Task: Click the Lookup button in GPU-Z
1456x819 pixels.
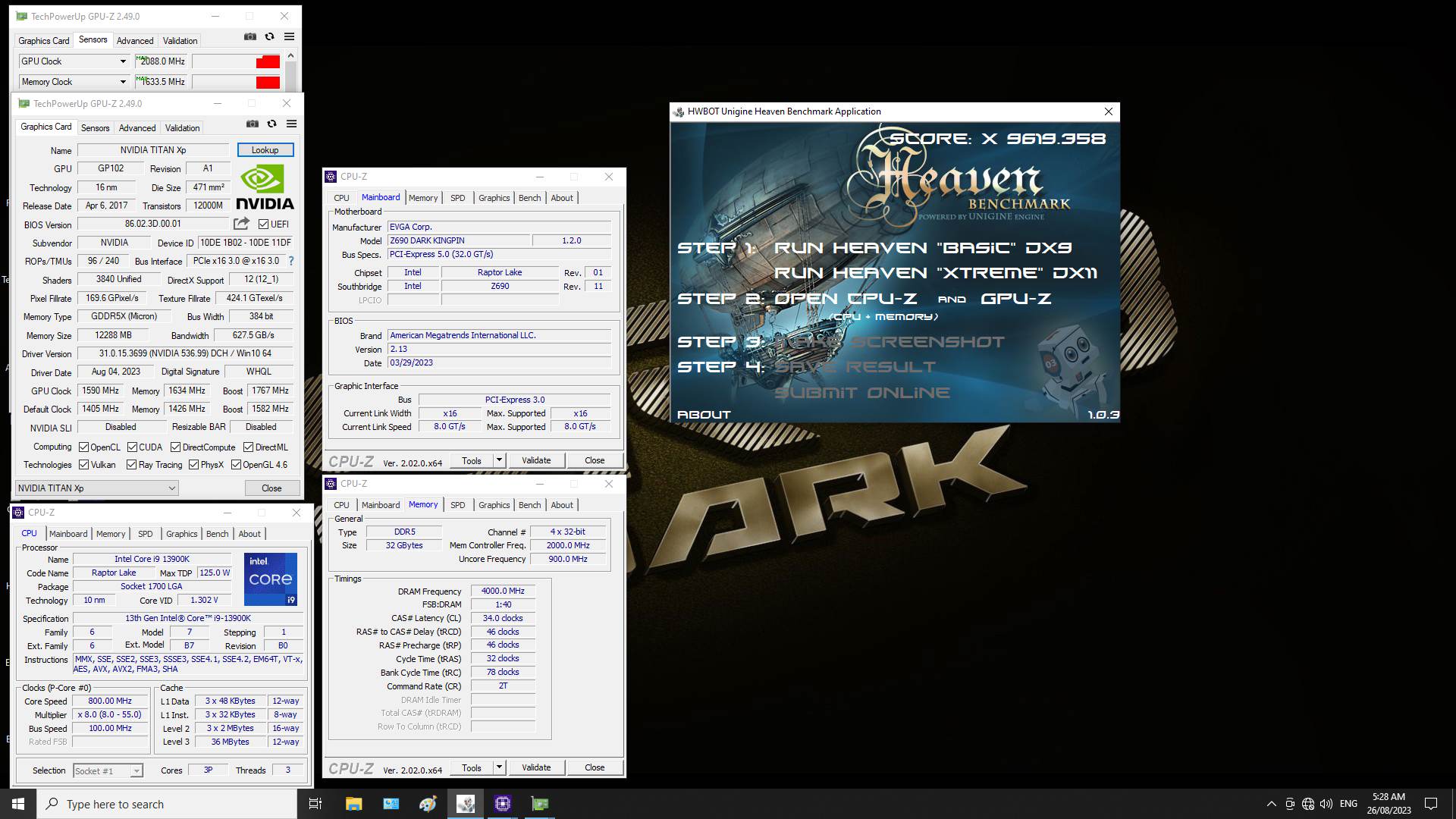Action: click(x=265, y=150)
